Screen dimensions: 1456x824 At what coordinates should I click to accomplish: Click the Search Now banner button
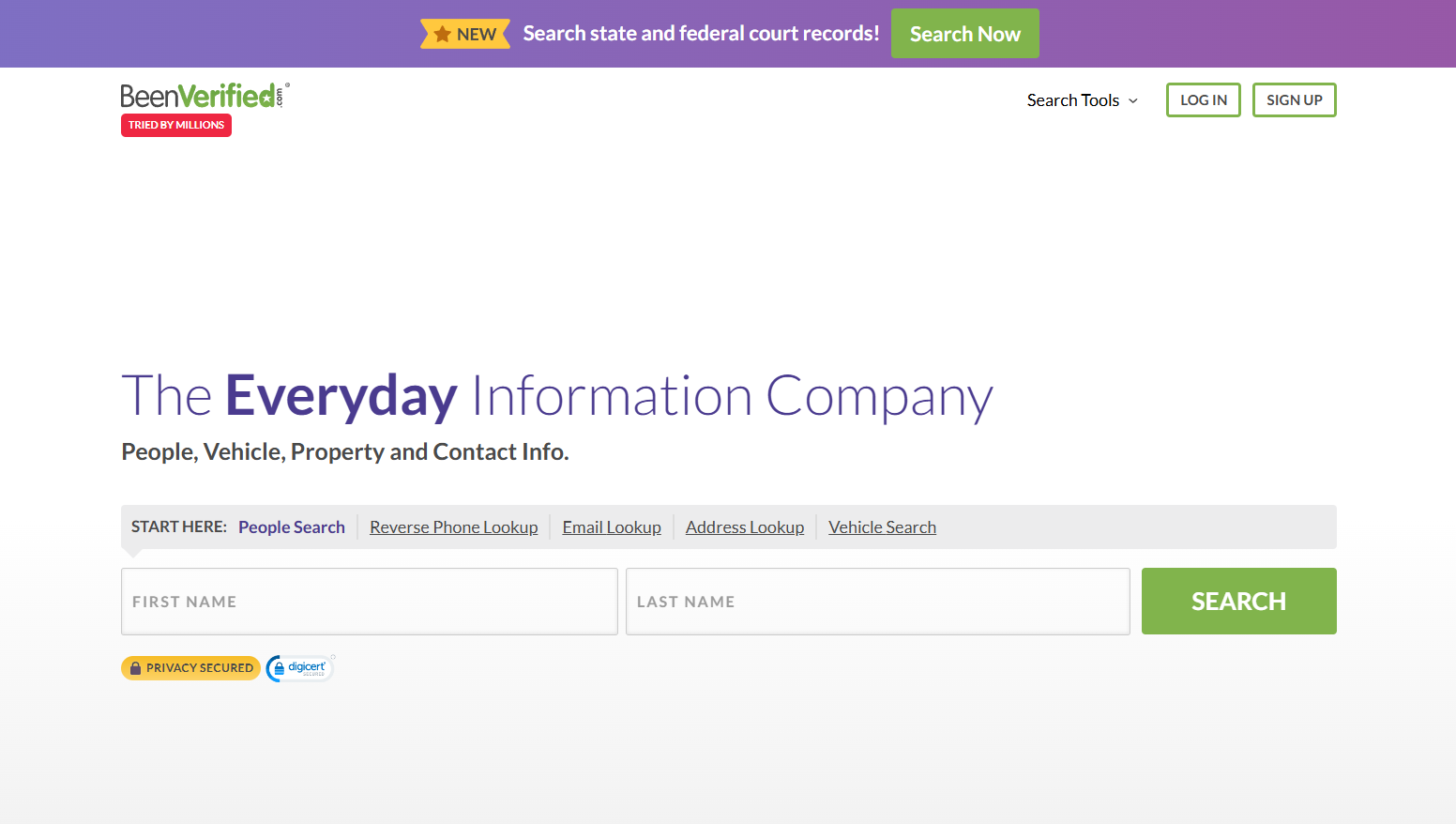coord(965,34)
